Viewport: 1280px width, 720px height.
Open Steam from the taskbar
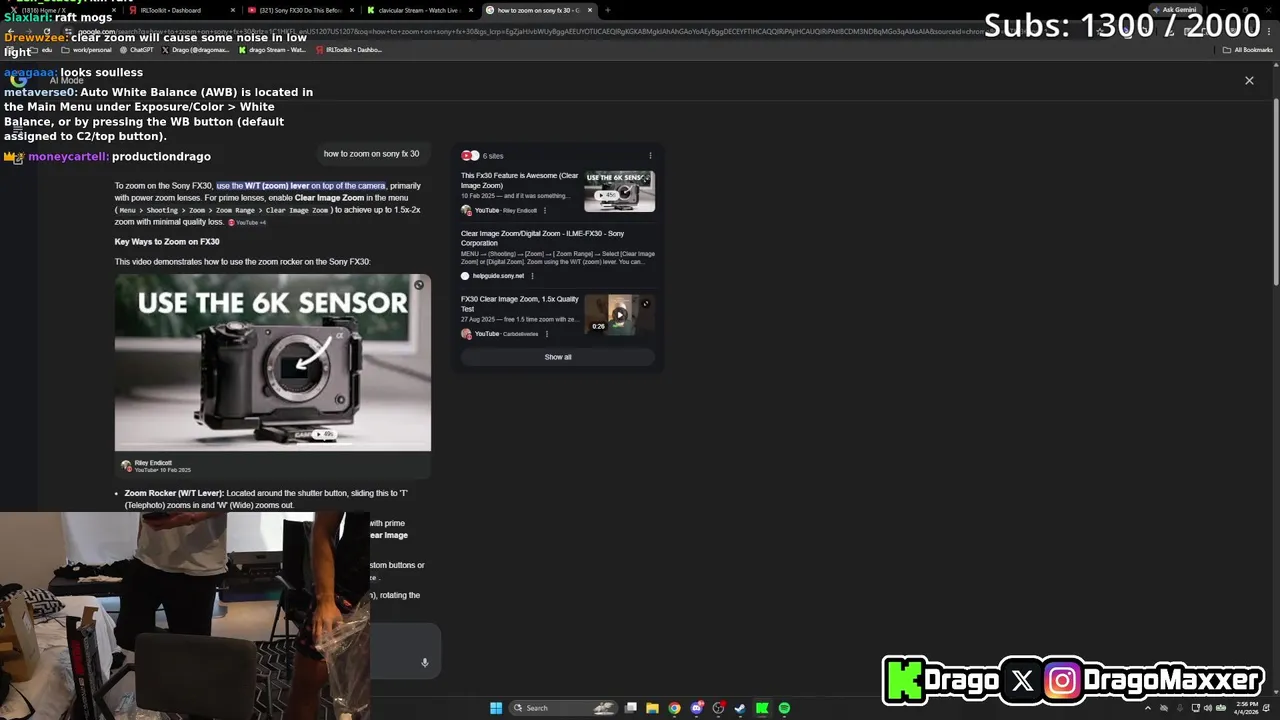pos(740,708)
